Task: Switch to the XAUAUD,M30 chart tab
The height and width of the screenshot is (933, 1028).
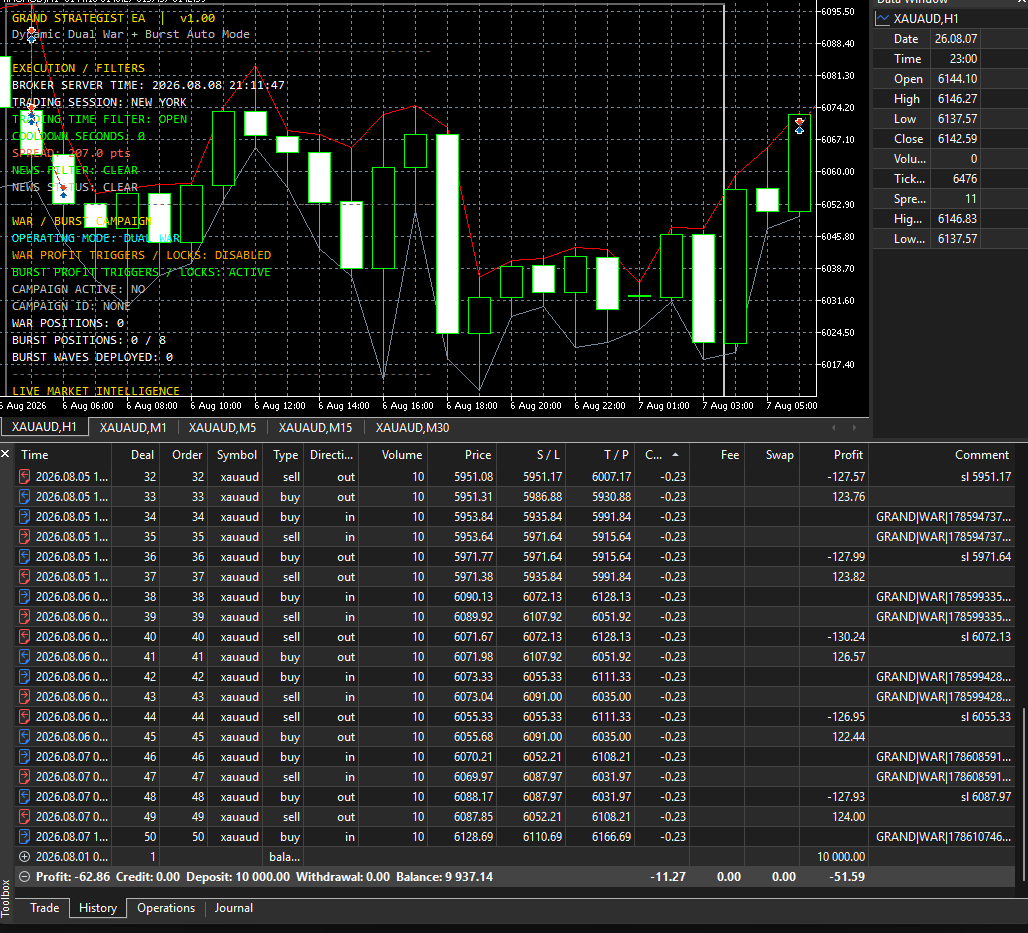Action: pos(412,427)
